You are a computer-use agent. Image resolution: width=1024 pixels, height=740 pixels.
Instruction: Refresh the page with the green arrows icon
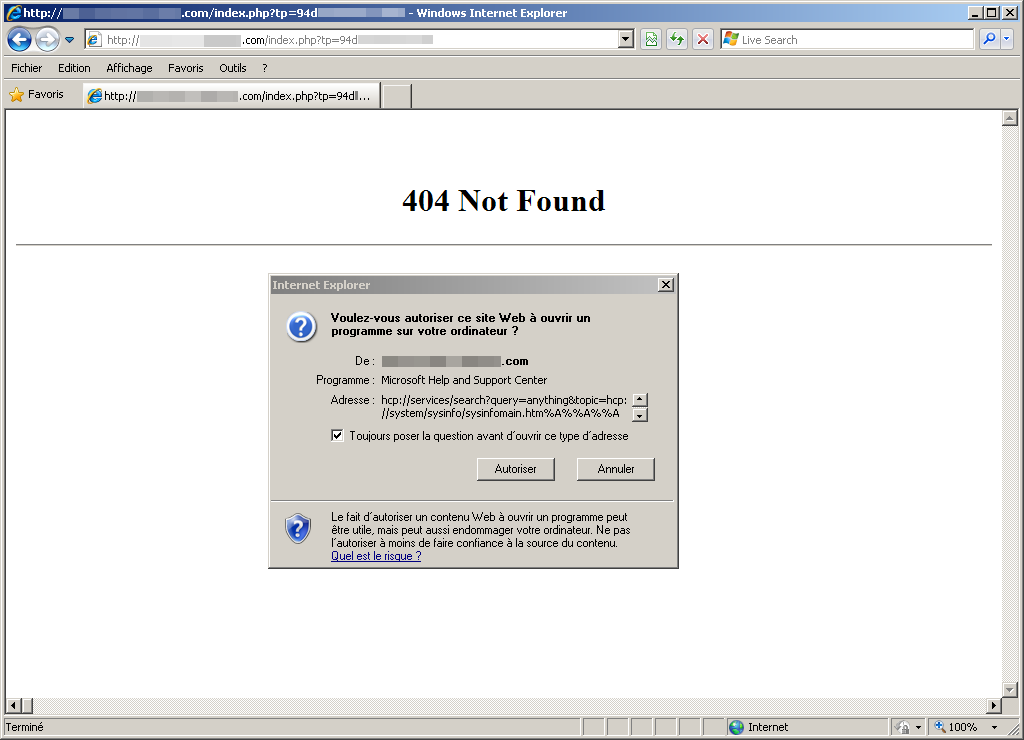(x=677, y=40)
